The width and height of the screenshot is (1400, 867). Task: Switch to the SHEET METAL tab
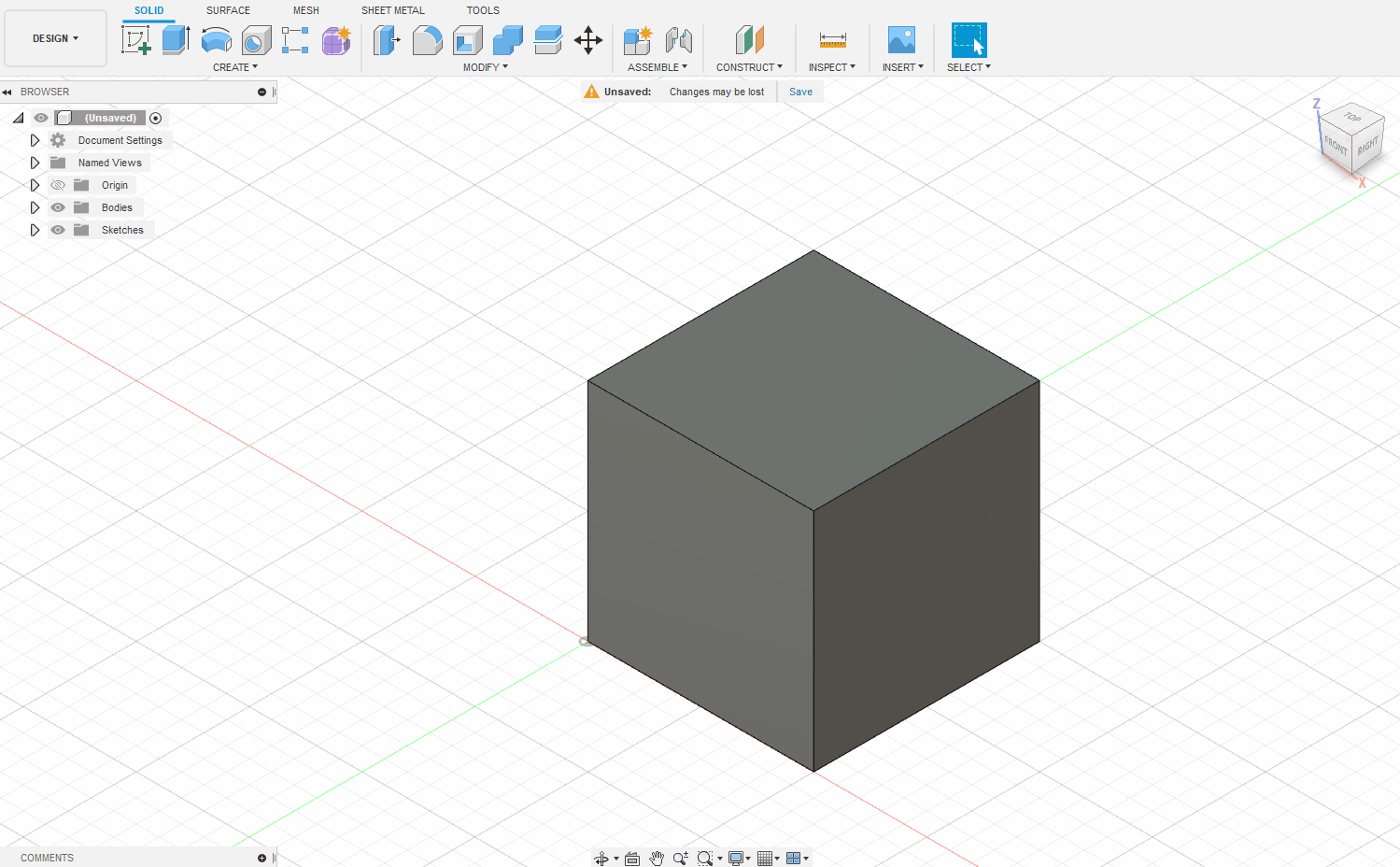click(x=392, y=10)
